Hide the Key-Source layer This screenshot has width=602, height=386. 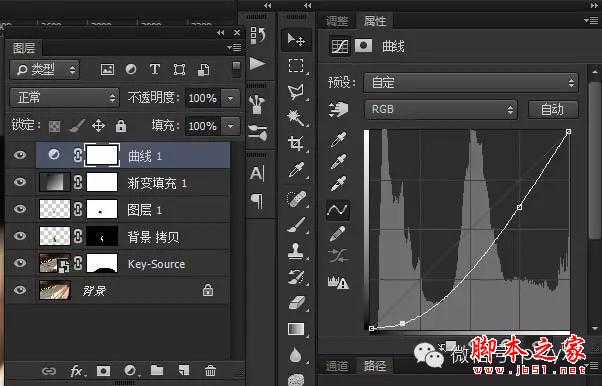(x=20, y=263)
